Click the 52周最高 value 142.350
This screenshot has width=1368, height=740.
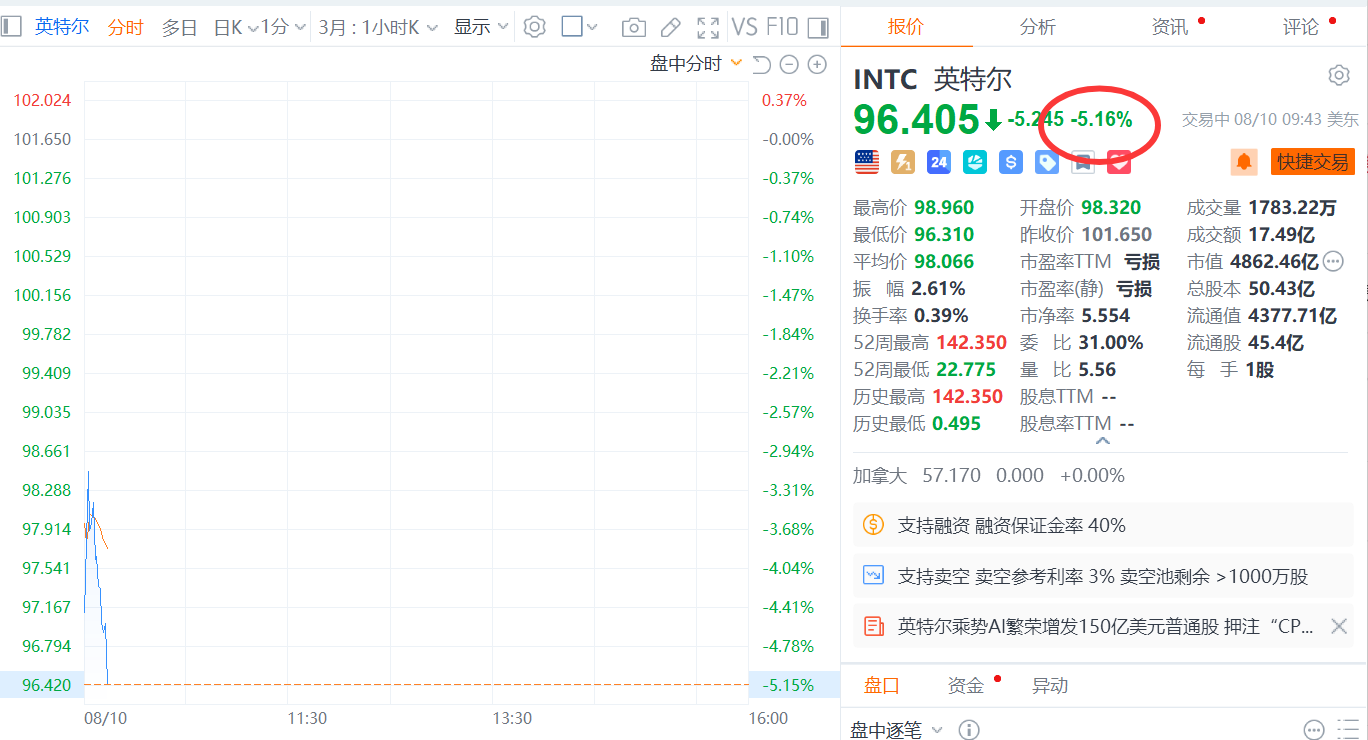coord(971,342)
